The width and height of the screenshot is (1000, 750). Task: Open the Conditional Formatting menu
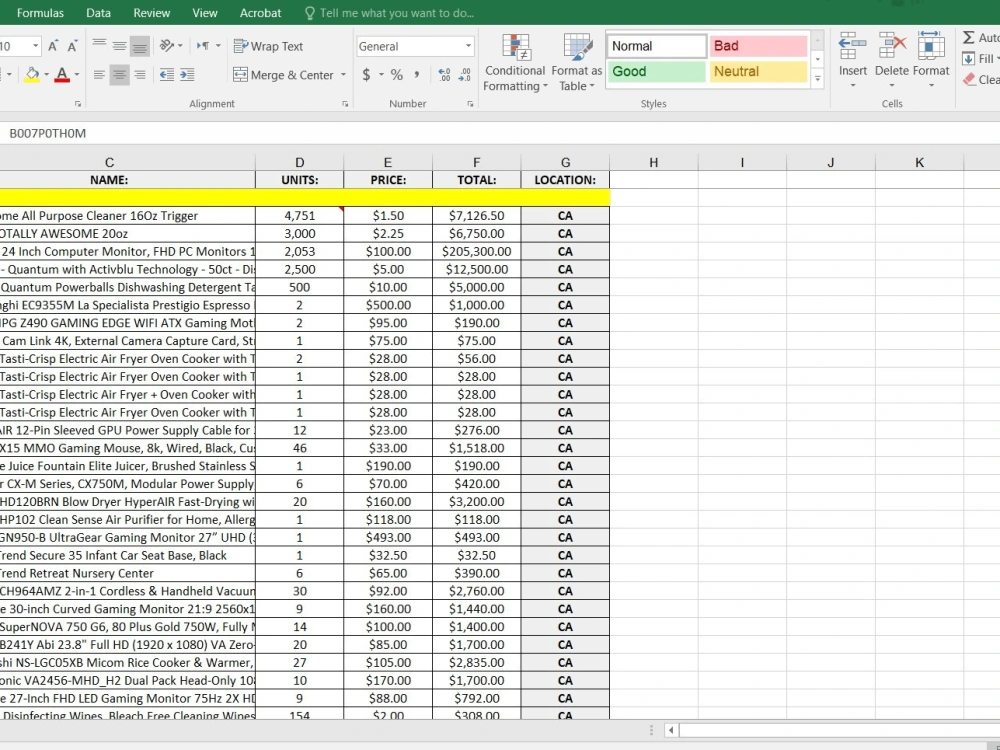point(515,62)
